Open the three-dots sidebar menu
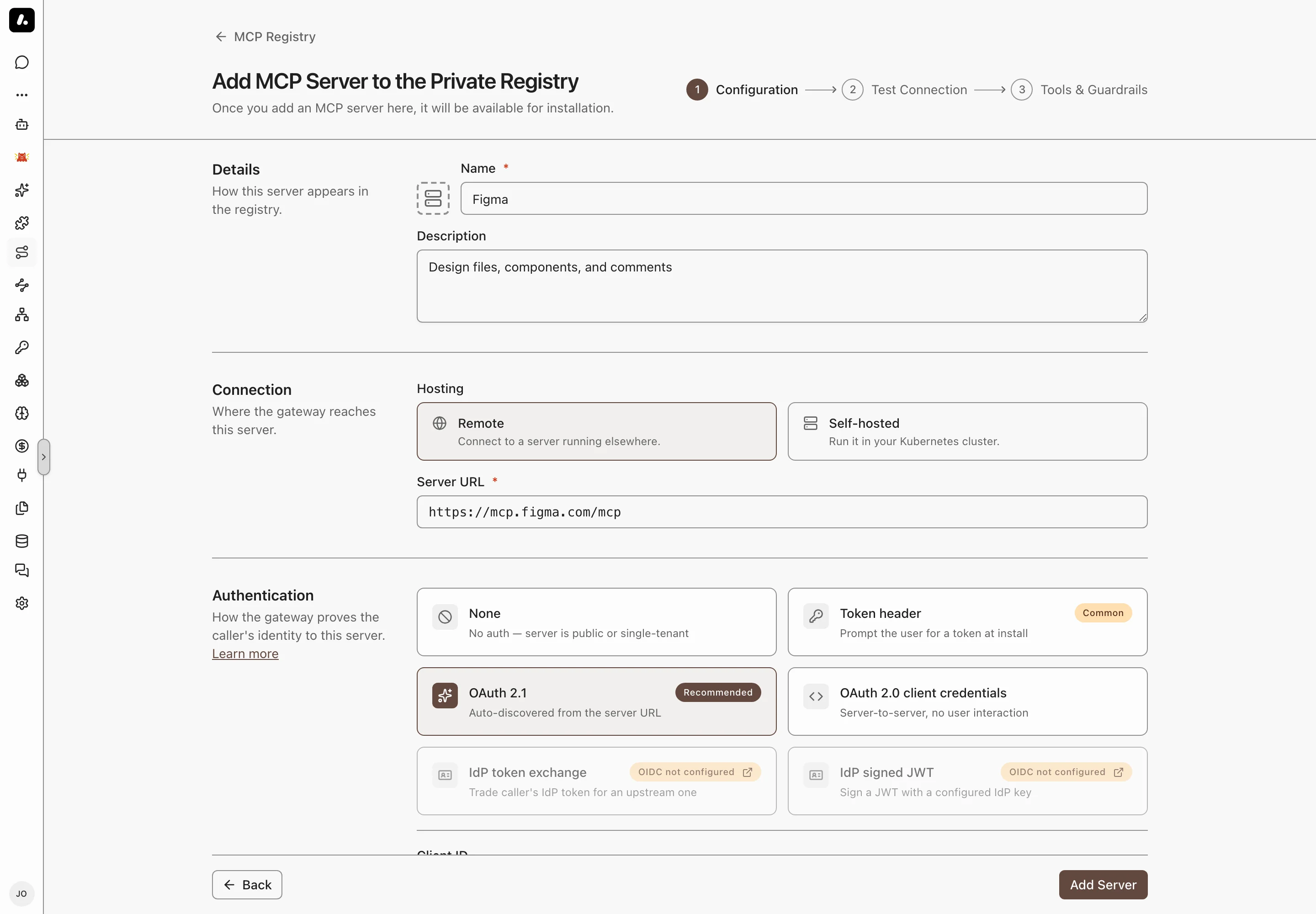 click(22, 95)
